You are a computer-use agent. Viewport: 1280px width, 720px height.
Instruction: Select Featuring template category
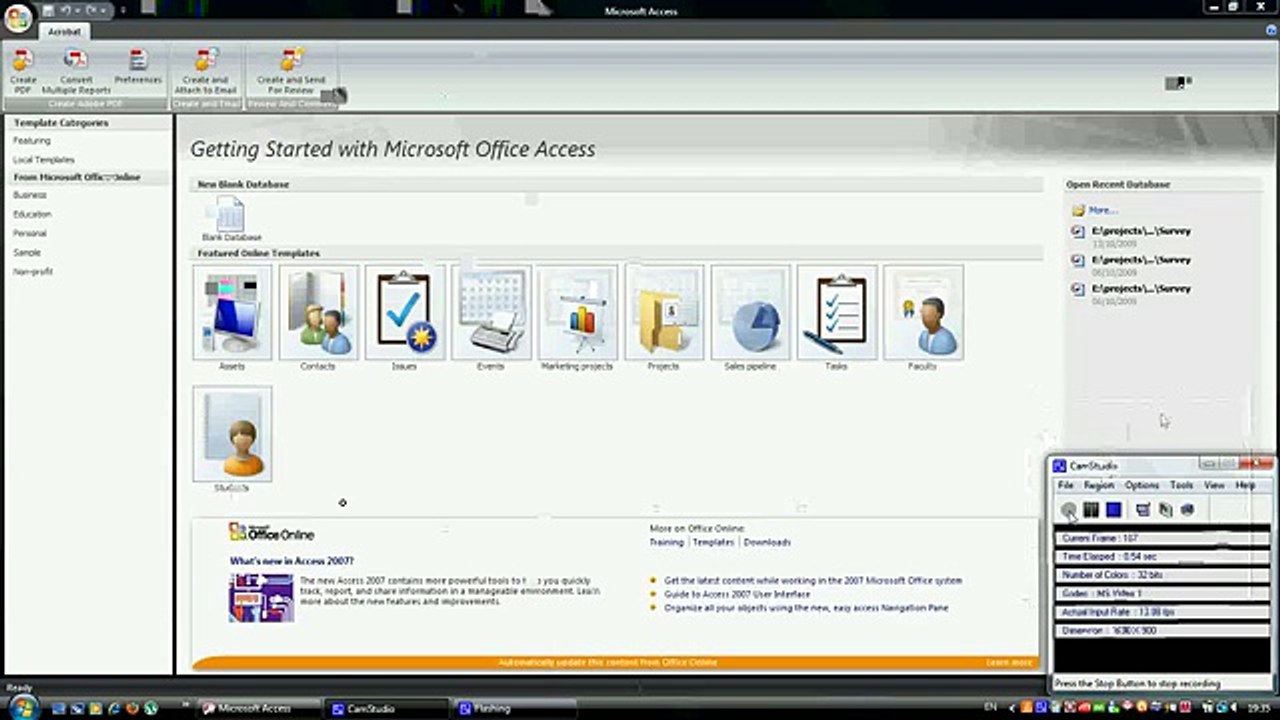32,141
